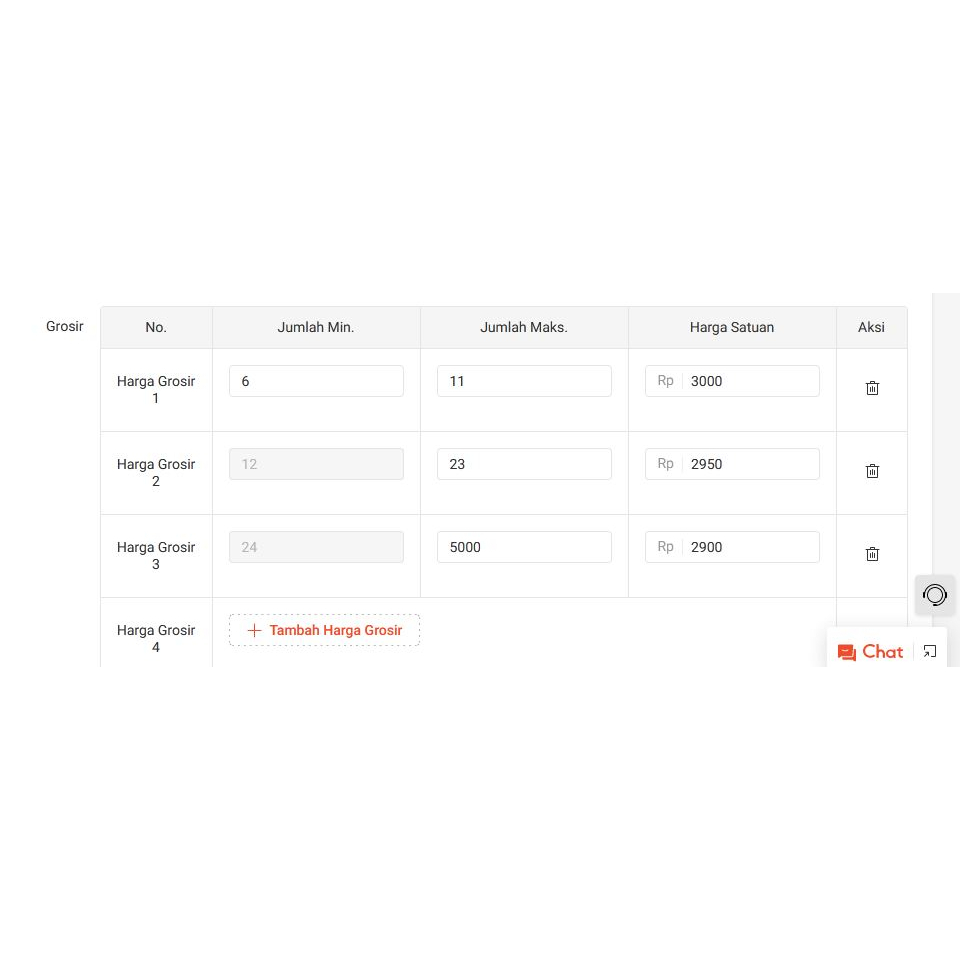The width and height of the screenshot is (960, 960).
Task: Open the Chat panel
Action: [x=871, y=651]
